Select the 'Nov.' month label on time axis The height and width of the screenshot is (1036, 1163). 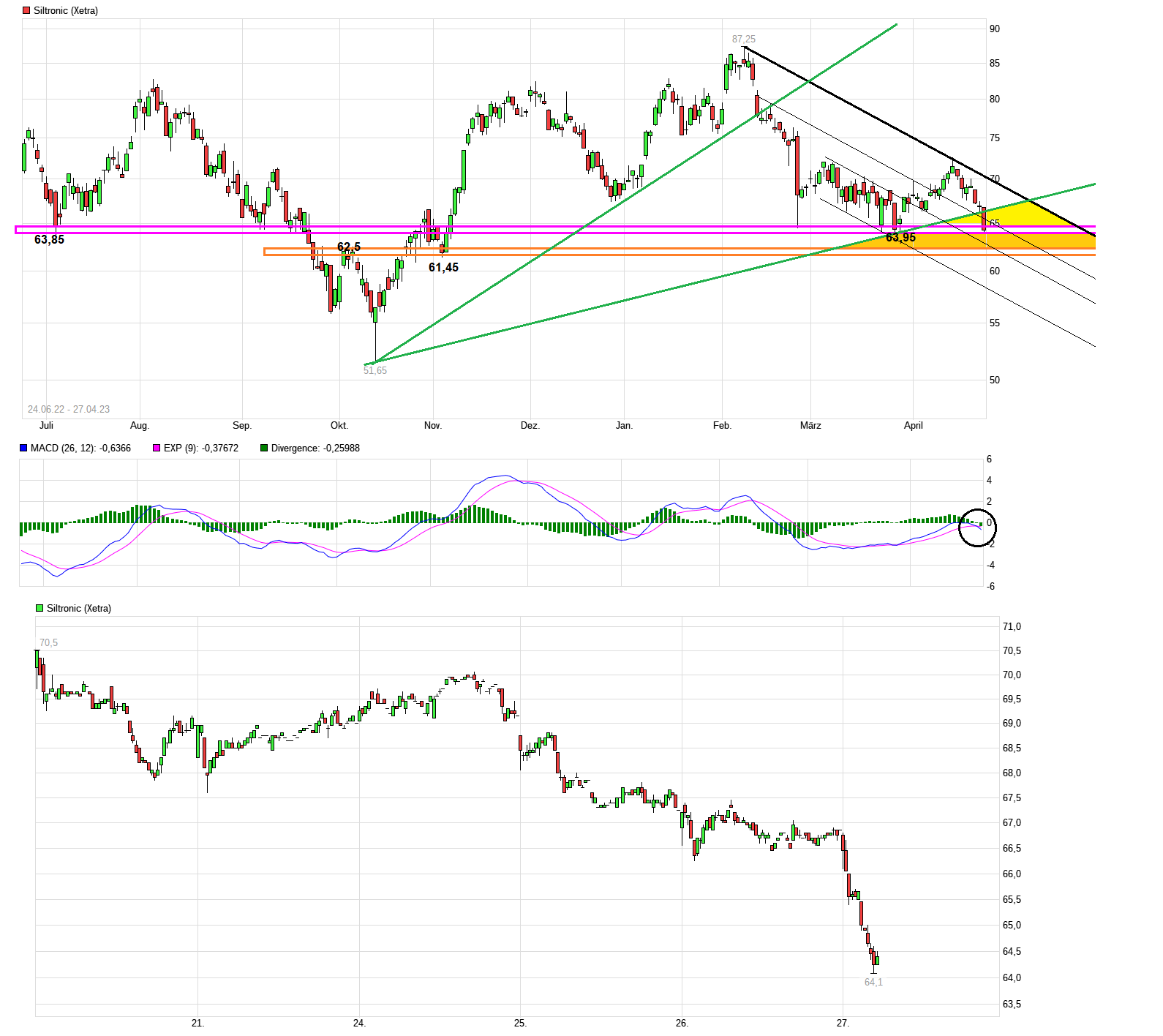click(433, 426)
